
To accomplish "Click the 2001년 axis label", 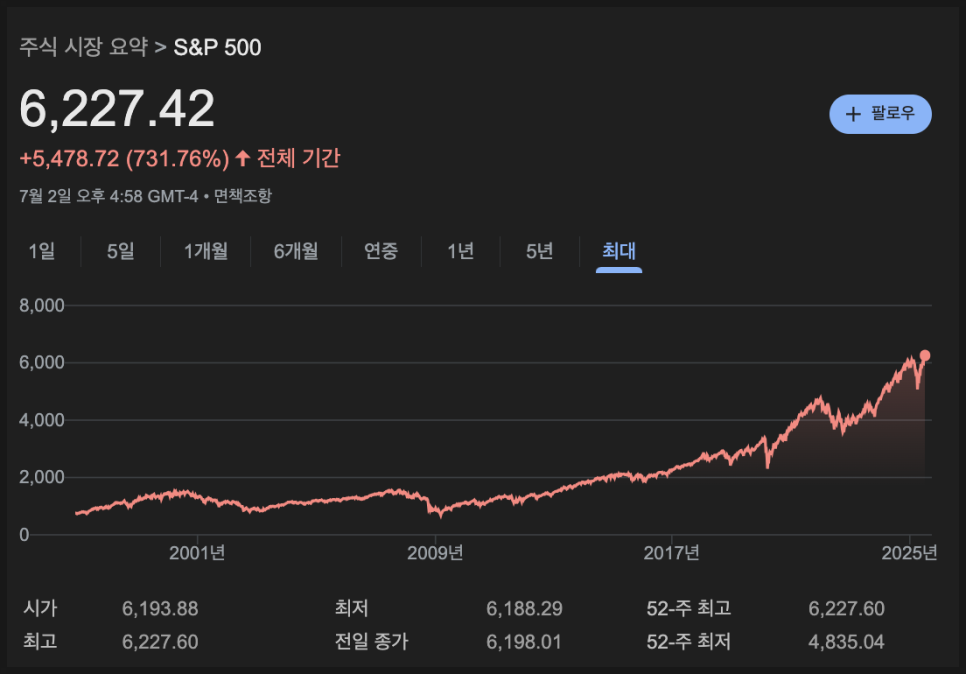I will coord(197,553).
